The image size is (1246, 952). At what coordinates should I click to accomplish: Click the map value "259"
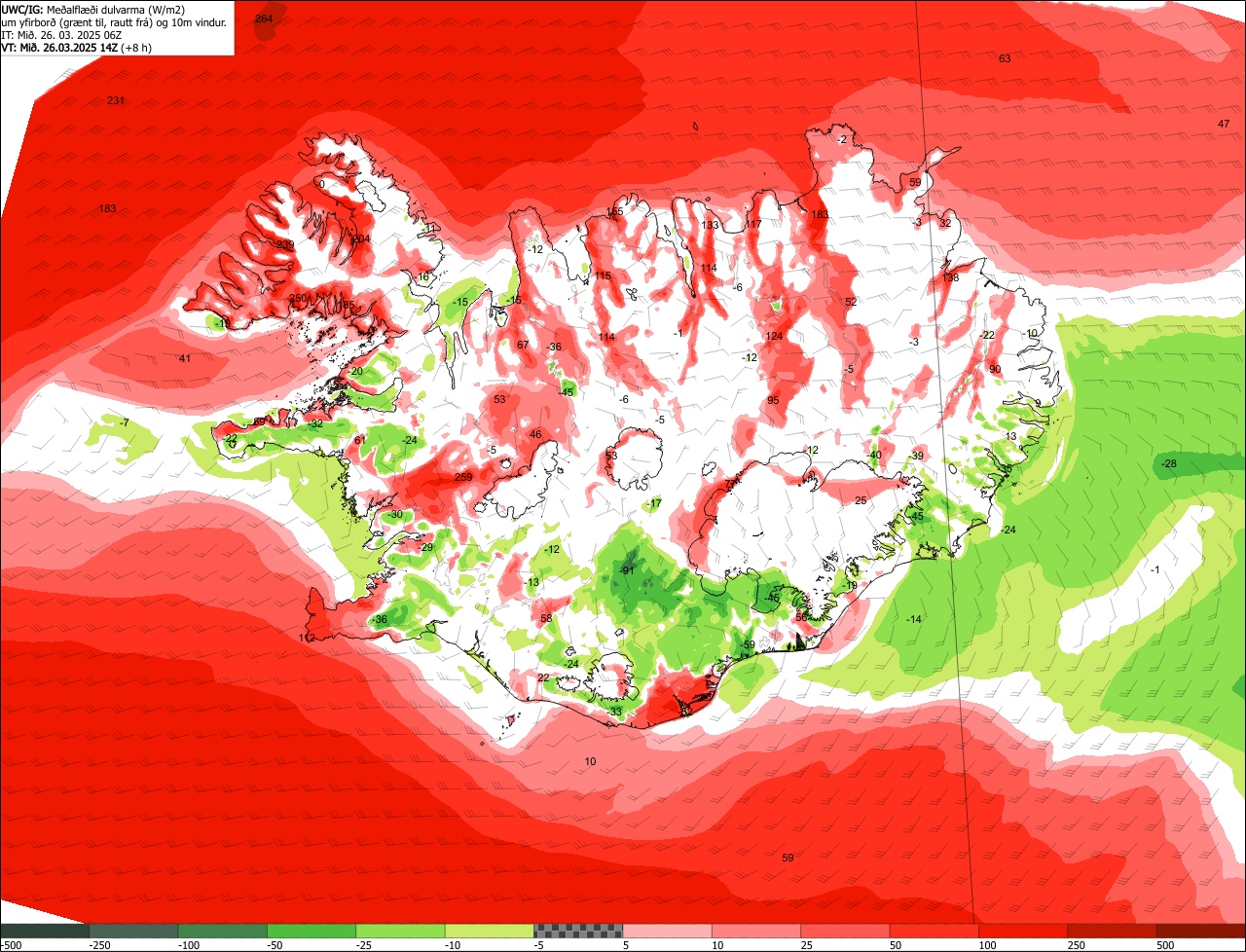463,478
